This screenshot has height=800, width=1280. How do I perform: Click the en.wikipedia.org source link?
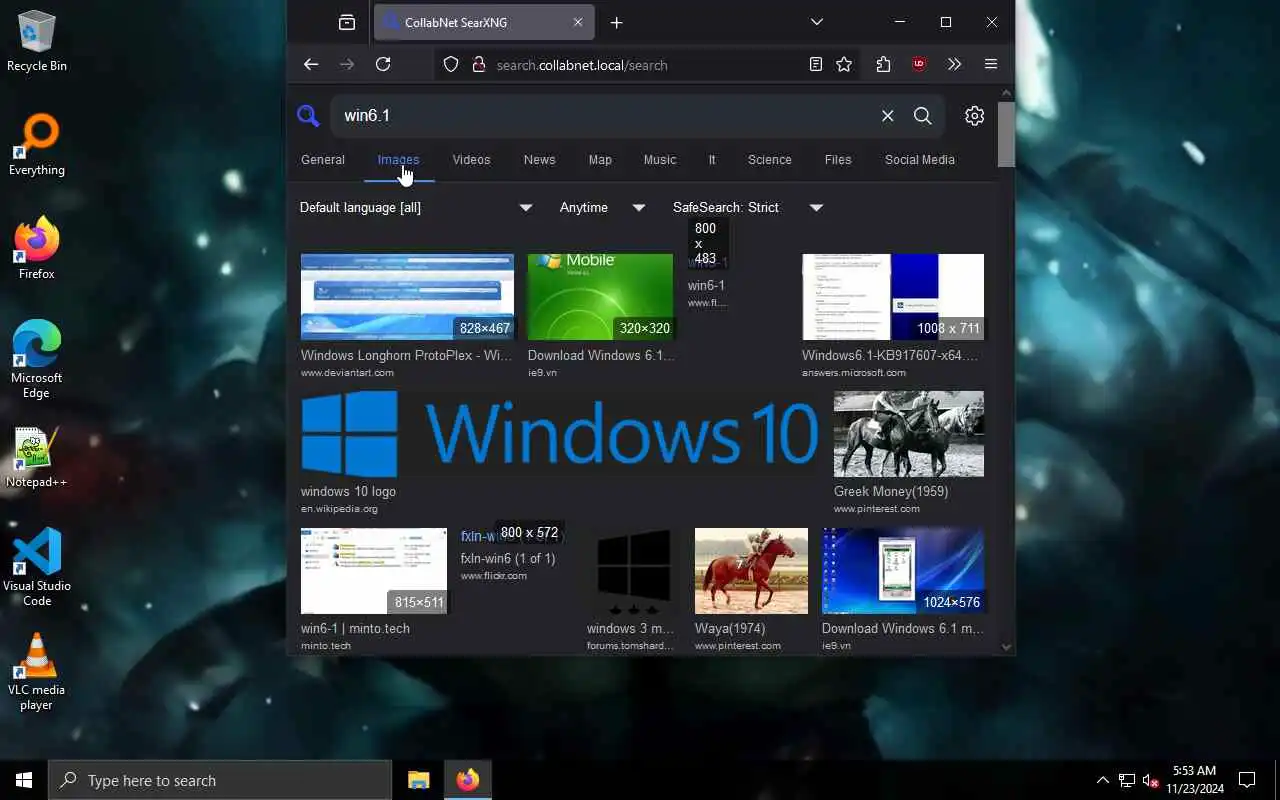pyautogui.click(x=339, y=509)
